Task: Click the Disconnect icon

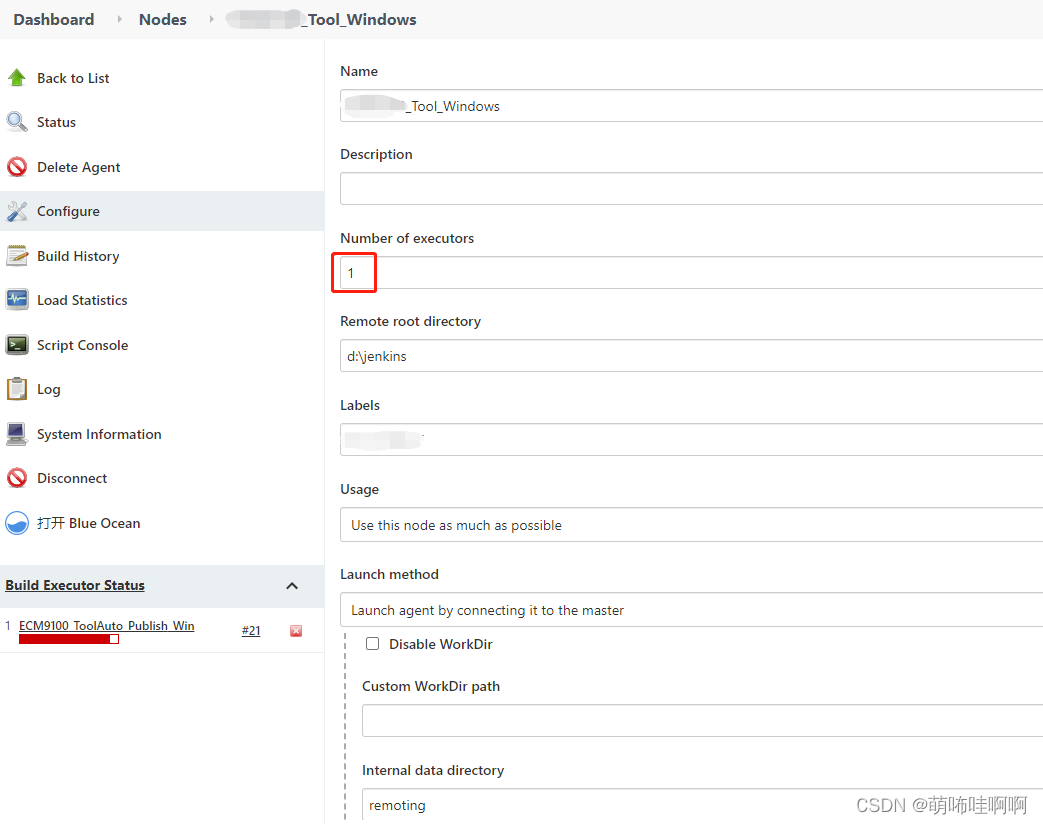Action: 17,478
